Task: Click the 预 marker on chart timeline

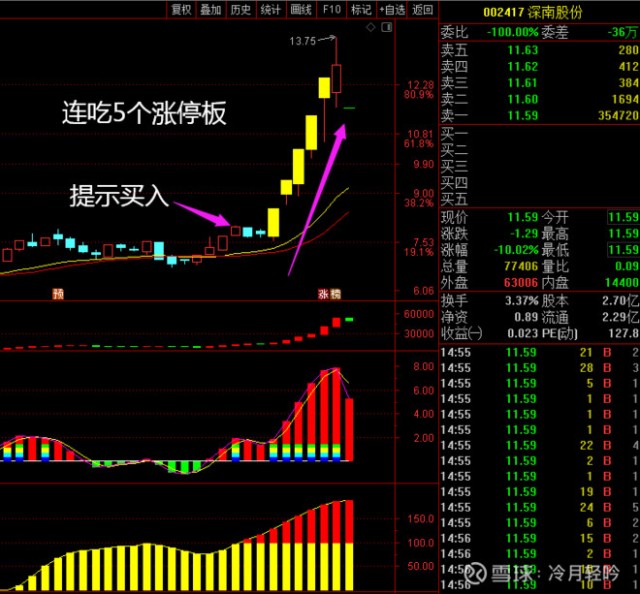Action: click(58, 294)
